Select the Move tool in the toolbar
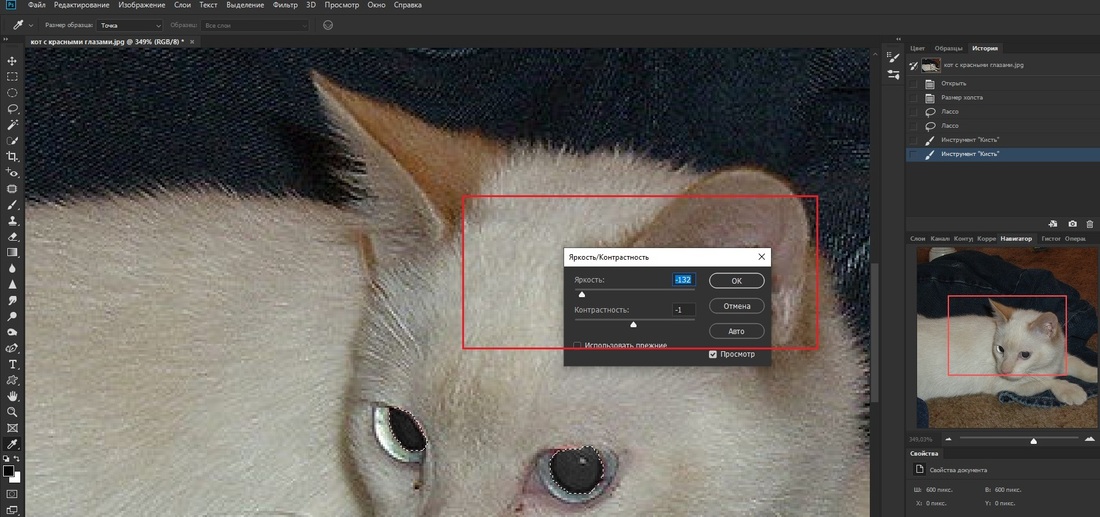This screenshot has height=517, width=1100. click(x=12, y=60)
